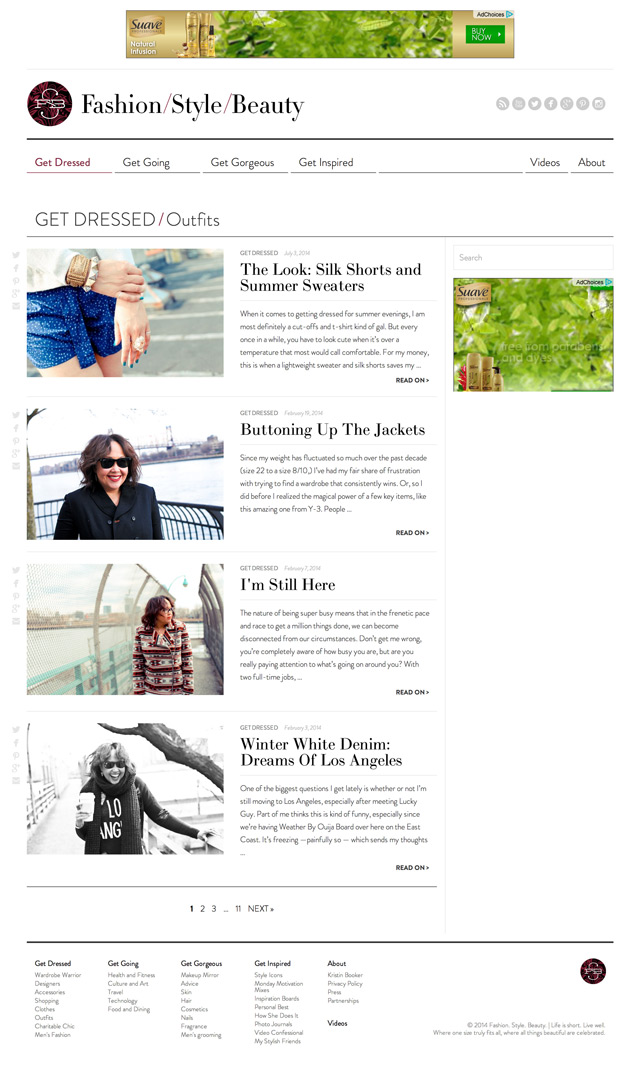
Task: Open the YouTube icon in header
Action: tap(519, 103)
